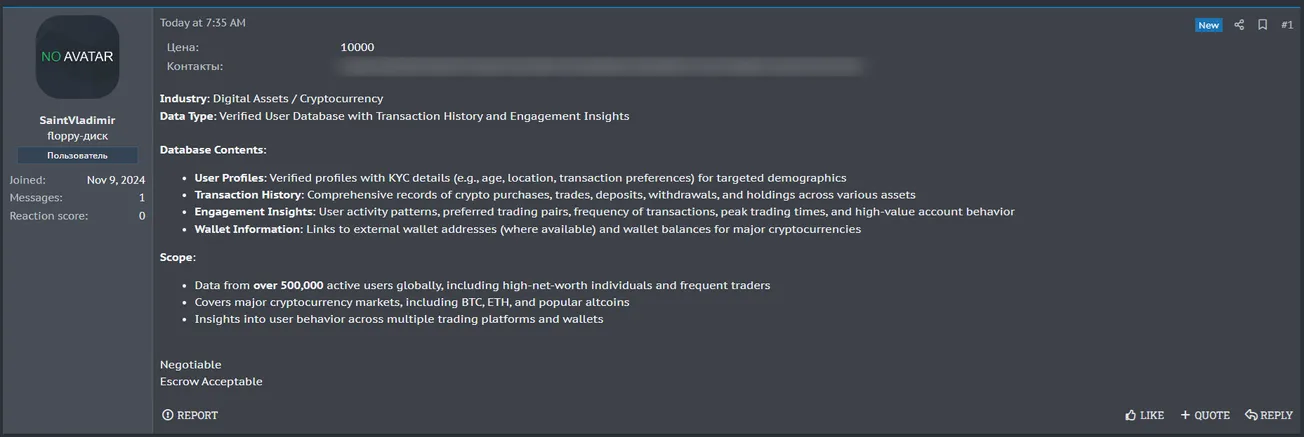The width and height of the screenshot is (1304, 437).
Task: Reply to this post
Action: pyautogui.click(x=1269, y=415)
